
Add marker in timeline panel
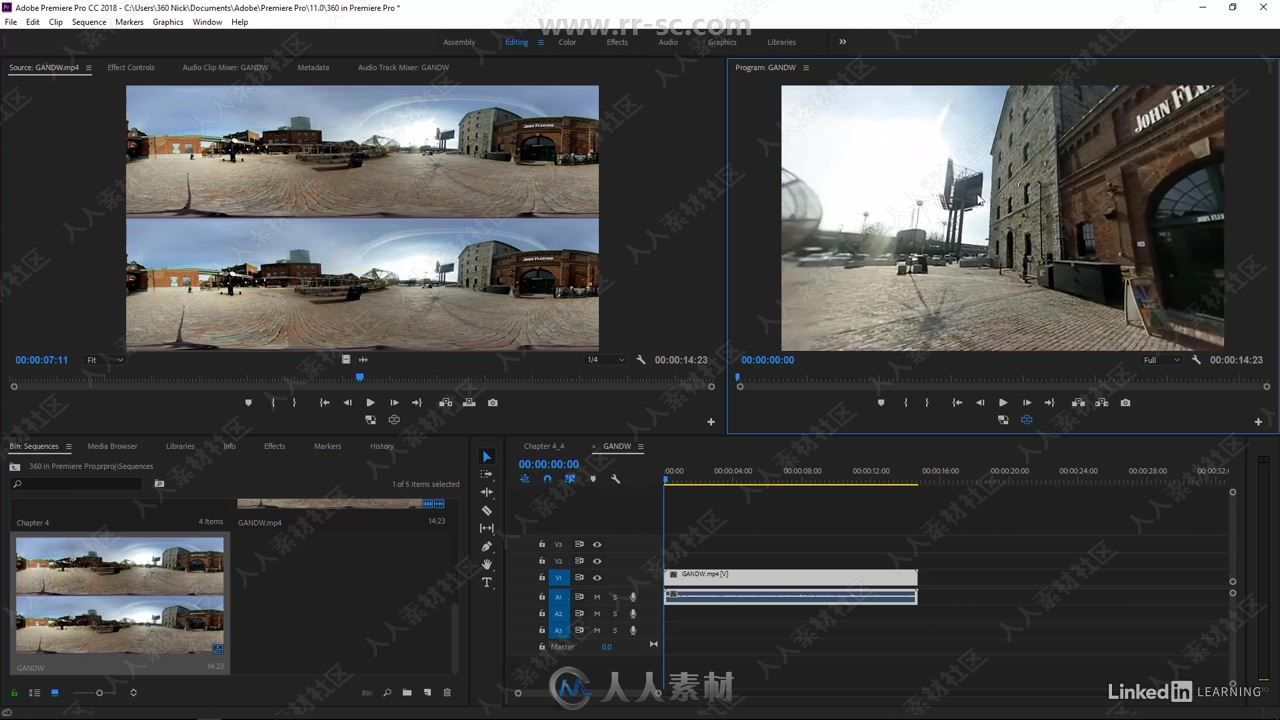[x=593, y=479]
